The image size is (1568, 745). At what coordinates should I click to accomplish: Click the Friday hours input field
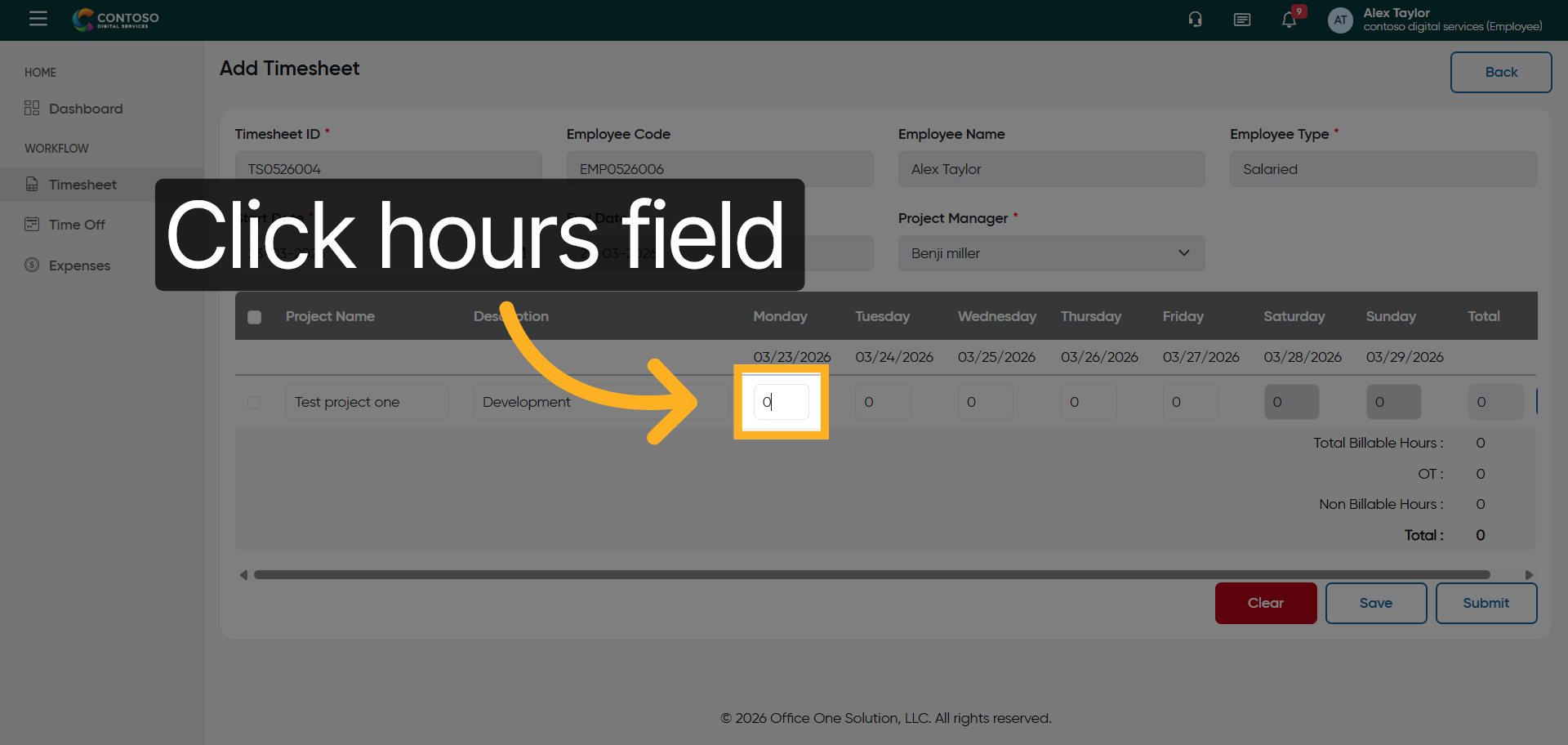[1190, 402]
